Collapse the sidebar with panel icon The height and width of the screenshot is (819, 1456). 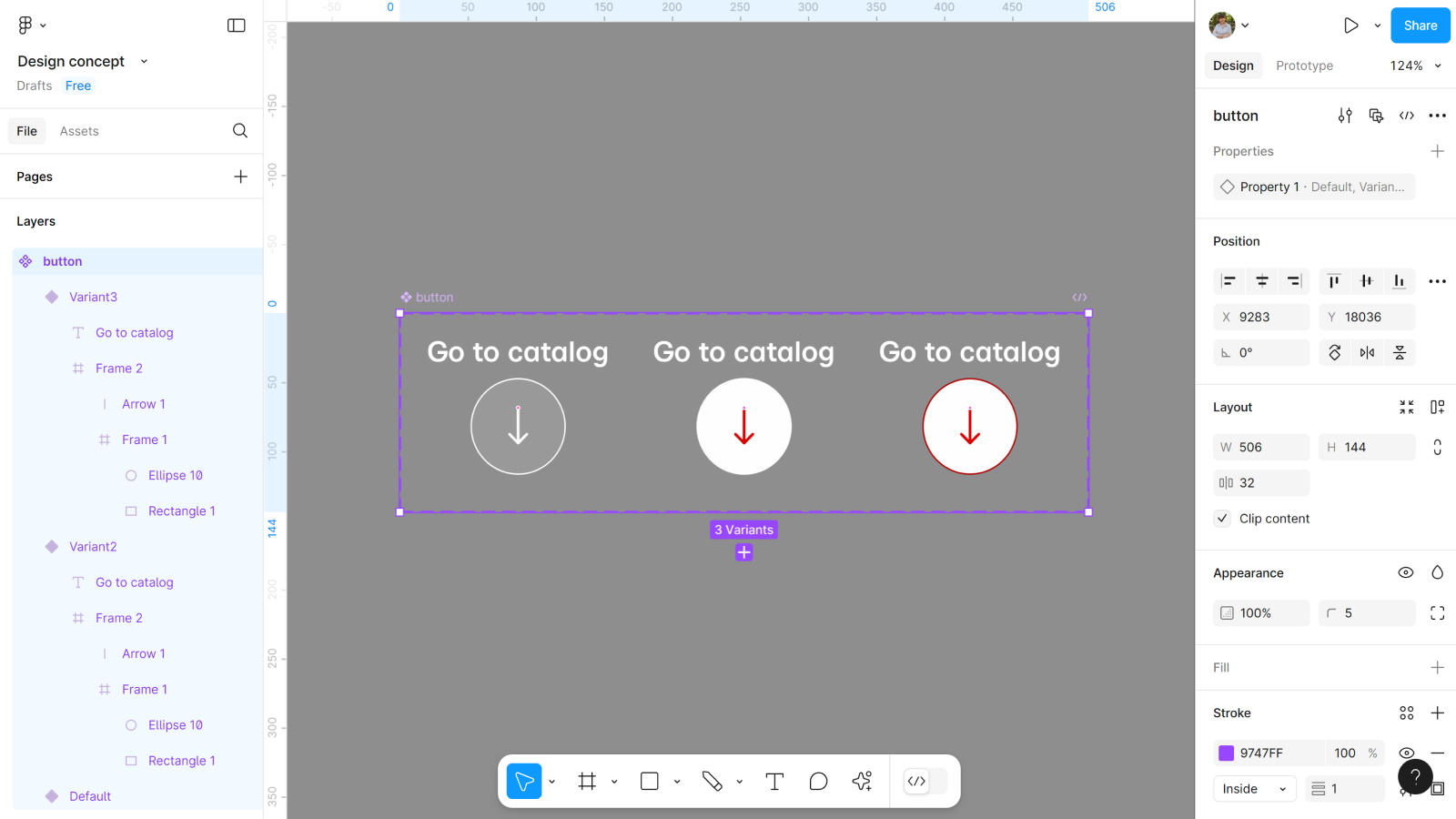click(x=237, y=25)
